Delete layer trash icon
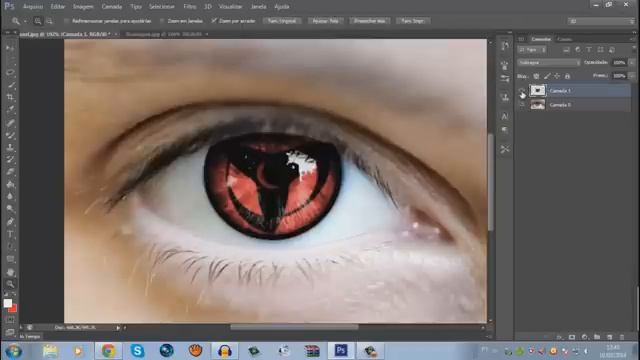 tap(622, 337)
